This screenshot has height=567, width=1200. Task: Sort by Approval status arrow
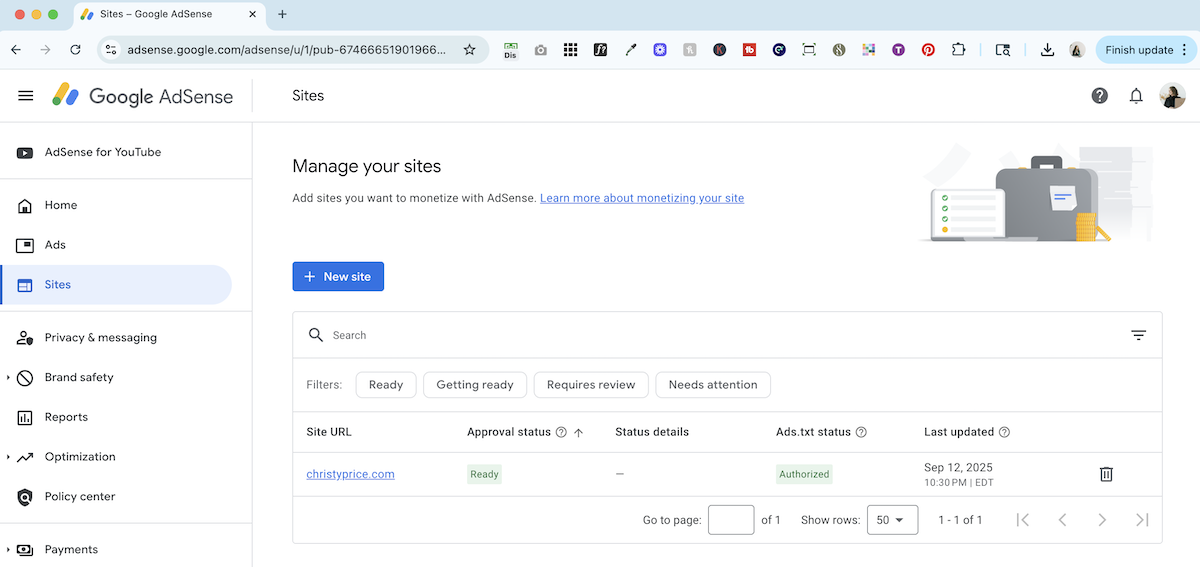click(x=579, y=432)
